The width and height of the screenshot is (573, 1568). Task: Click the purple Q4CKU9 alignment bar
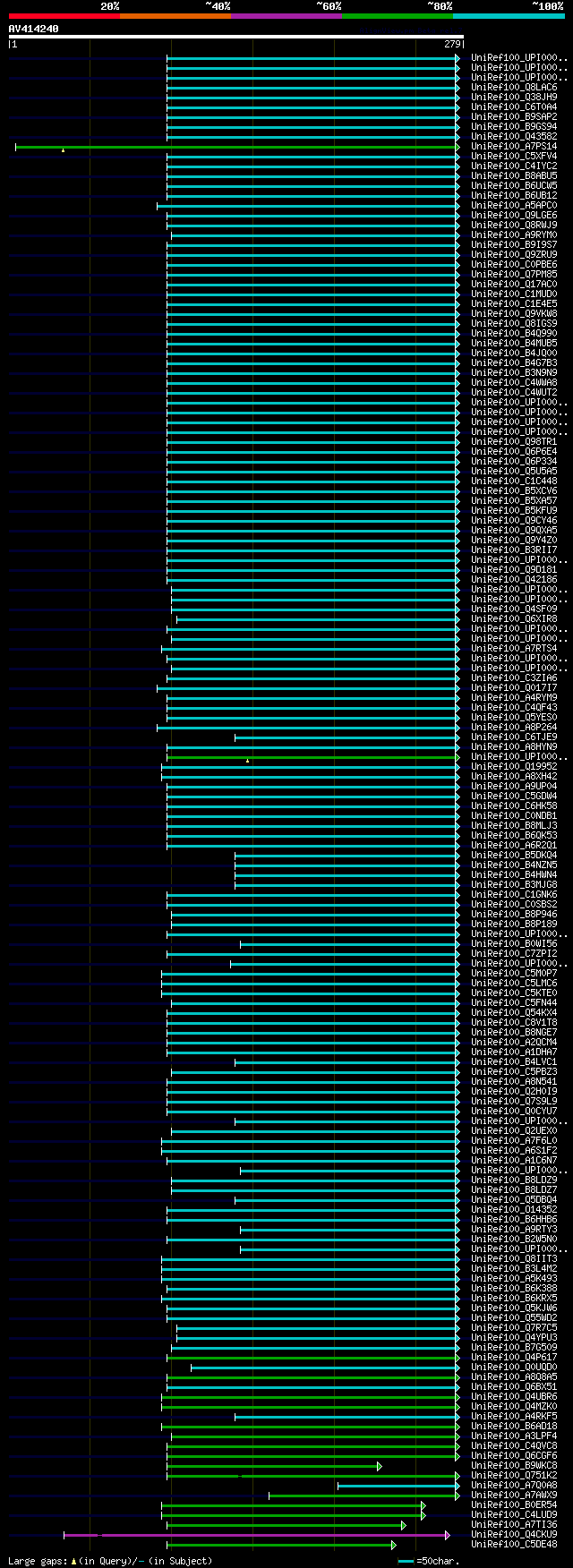coord(255,1535)
